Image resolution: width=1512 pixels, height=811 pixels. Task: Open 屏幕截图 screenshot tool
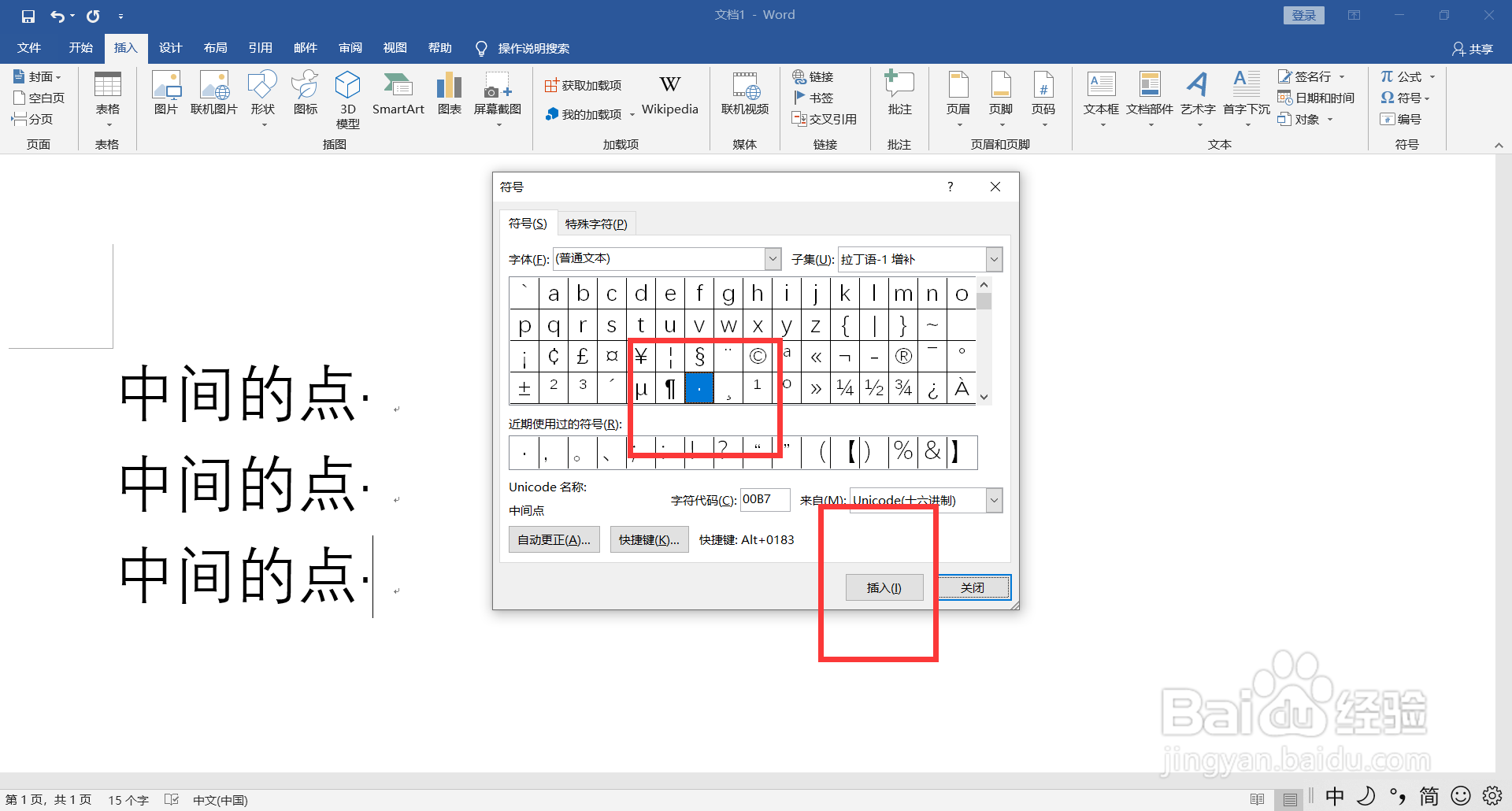point(498,98)
